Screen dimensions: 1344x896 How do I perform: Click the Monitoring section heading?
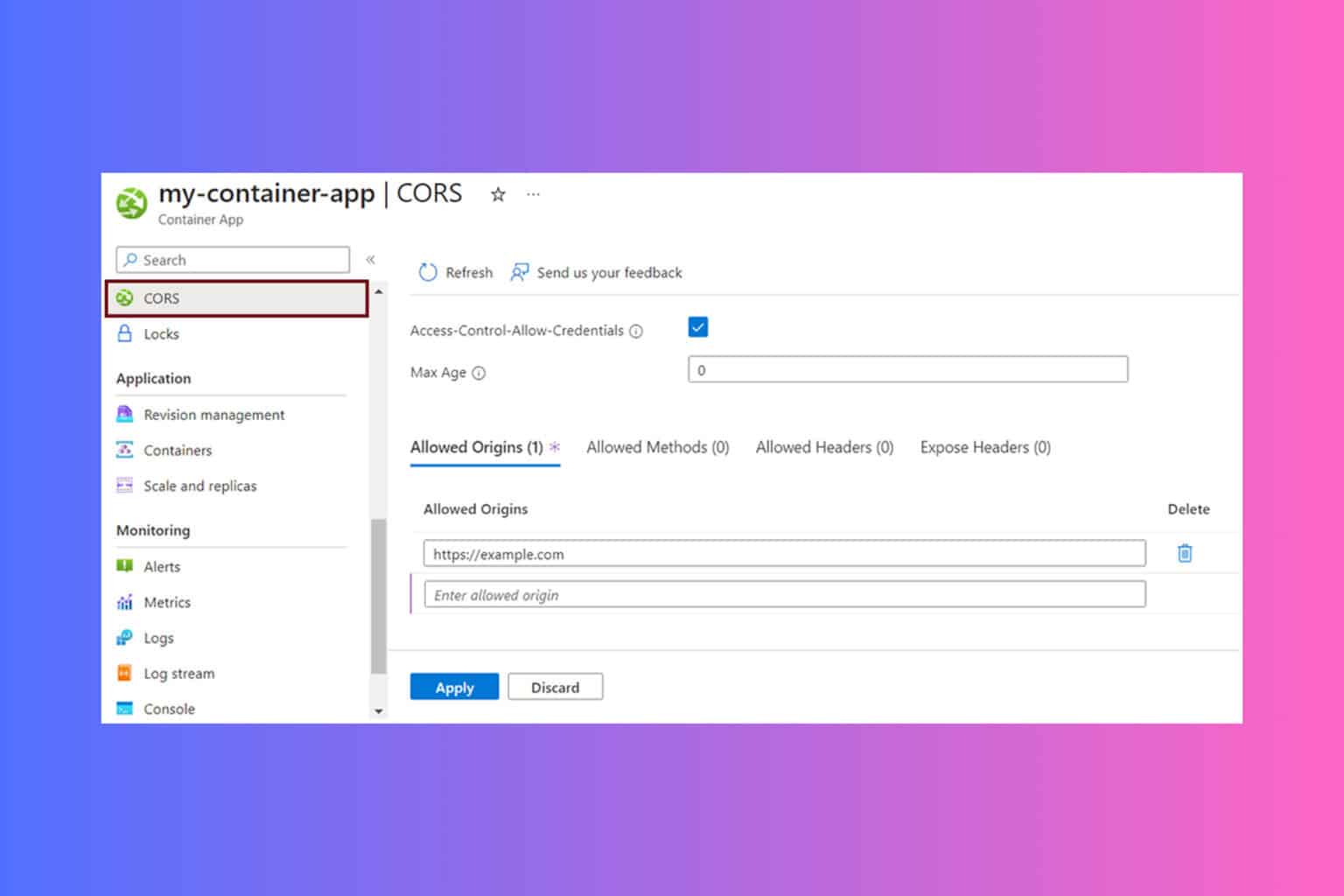[x=153, y=530]
